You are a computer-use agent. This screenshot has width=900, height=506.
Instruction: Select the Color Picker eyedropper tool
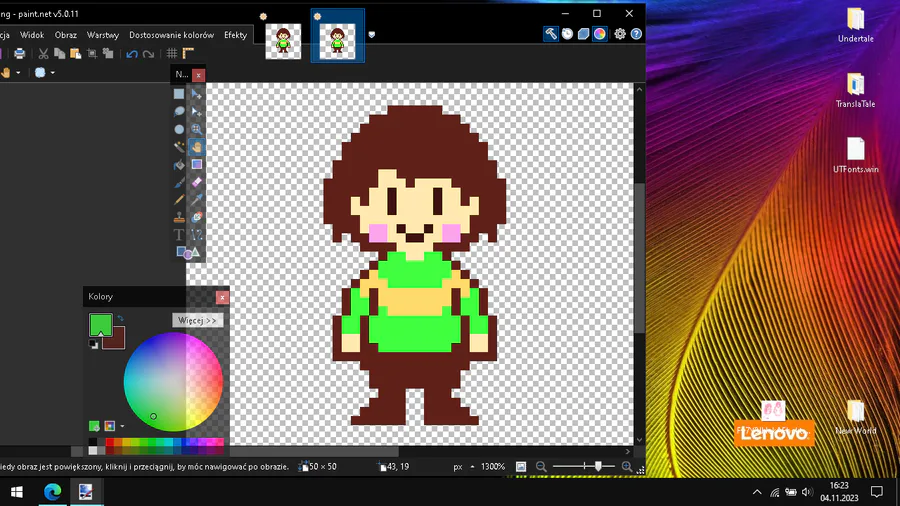point(197,200)
